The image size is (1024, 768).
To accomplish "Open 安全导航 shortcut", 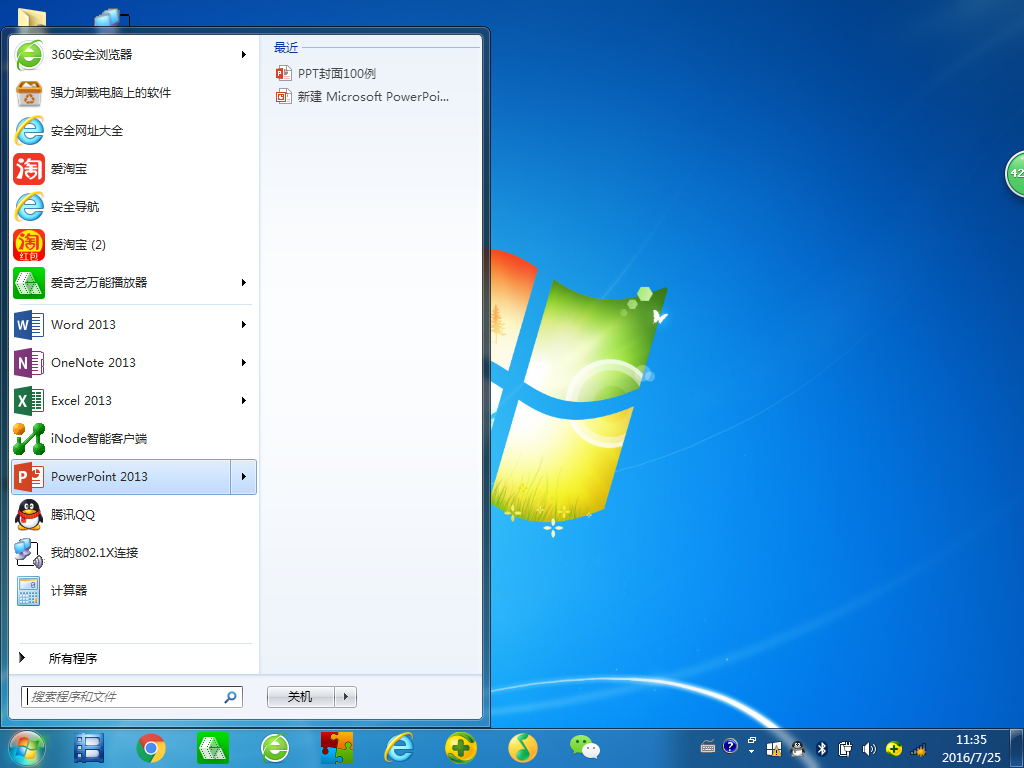I will [x=133, y=206].
